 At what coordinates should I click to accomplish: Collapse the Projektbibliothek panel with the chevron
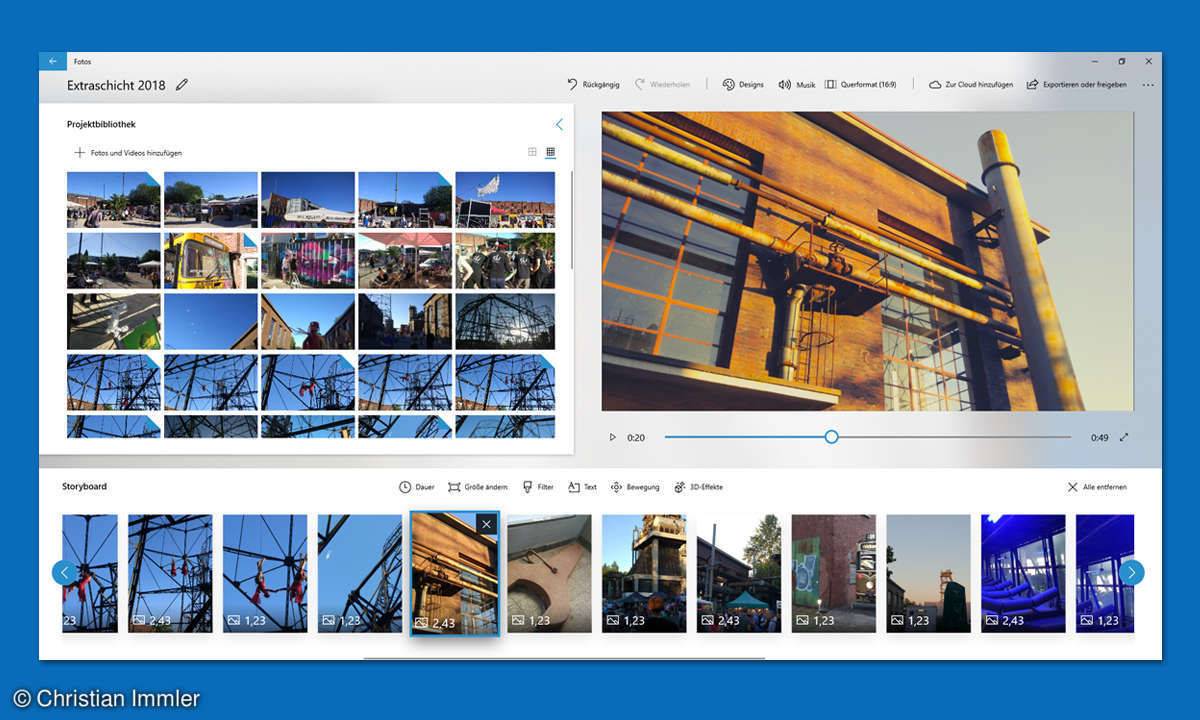[x=559, y=125]
